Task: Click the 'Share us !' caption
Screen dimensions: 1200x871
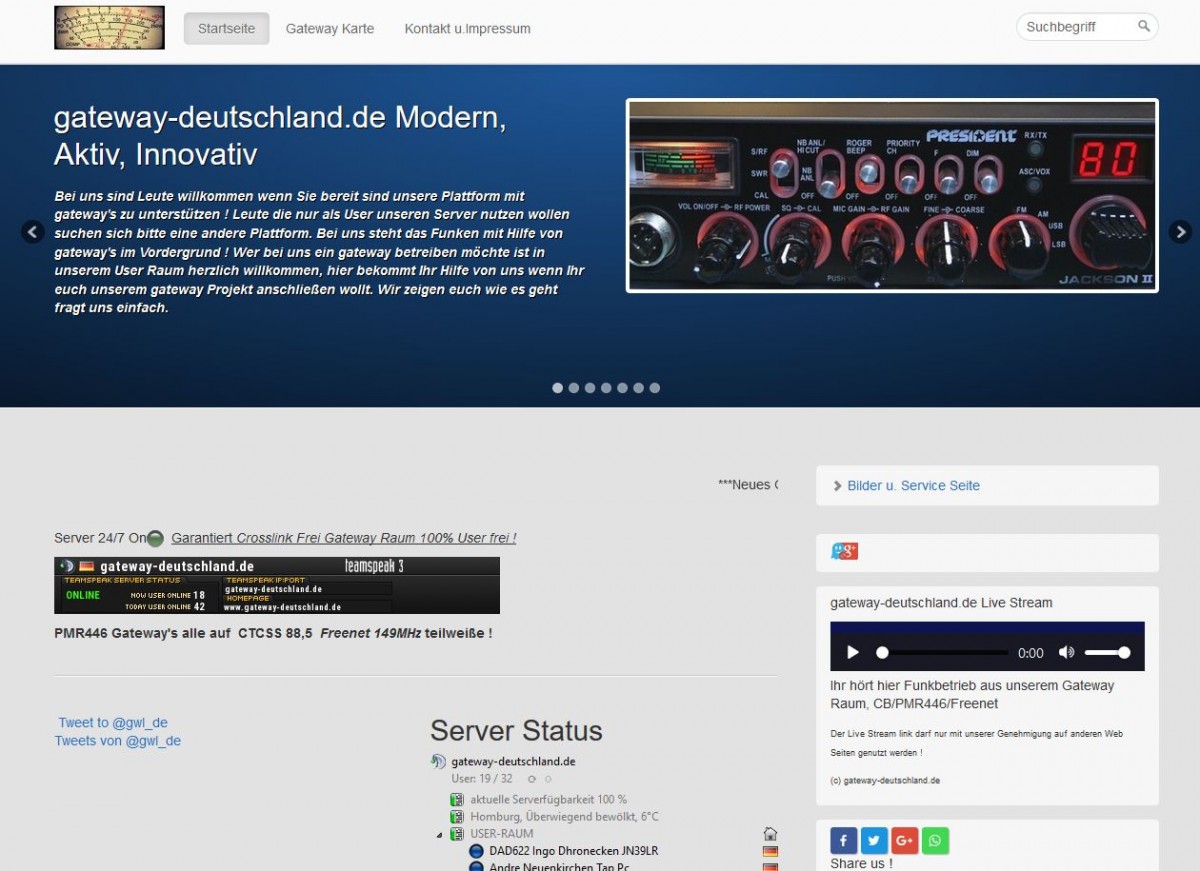Action: coord(861,863)
